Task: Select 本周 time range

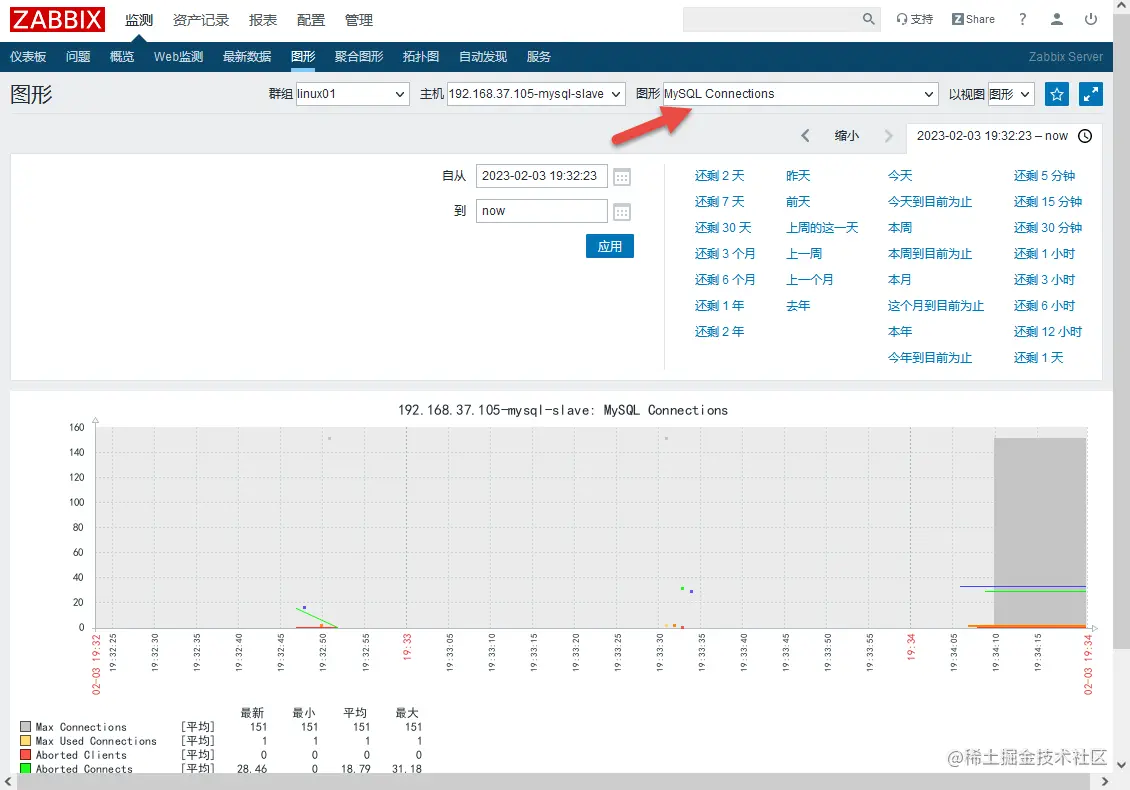Action: [900, 227]
